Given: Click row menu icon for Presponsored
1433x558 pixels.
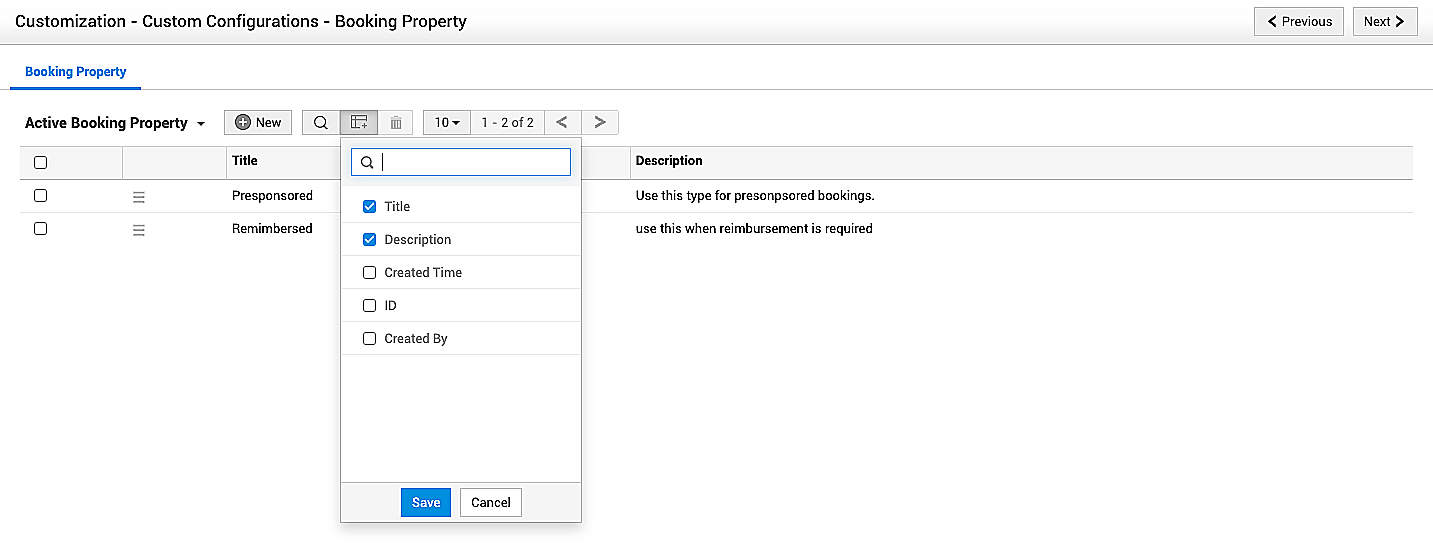Looking at the screenshot, I should 139,197.
